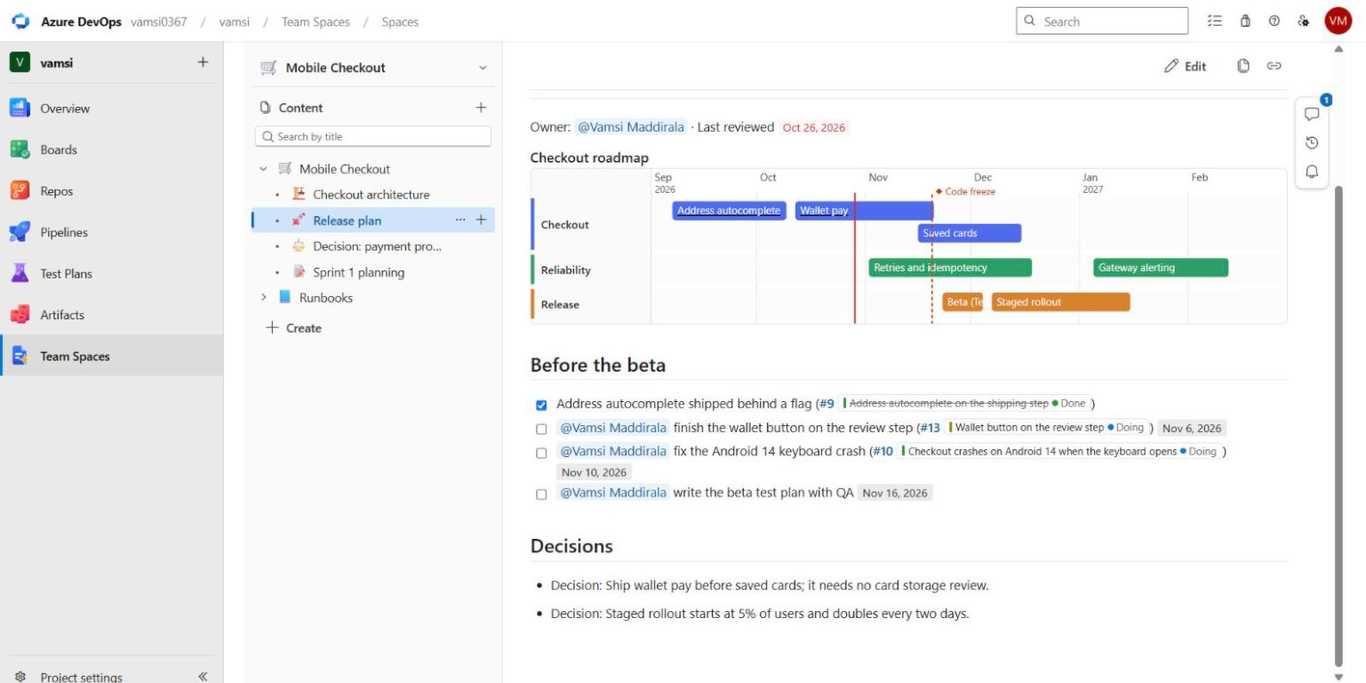
Task: Go to Overview in the sidebar
Action: [65, 108]
